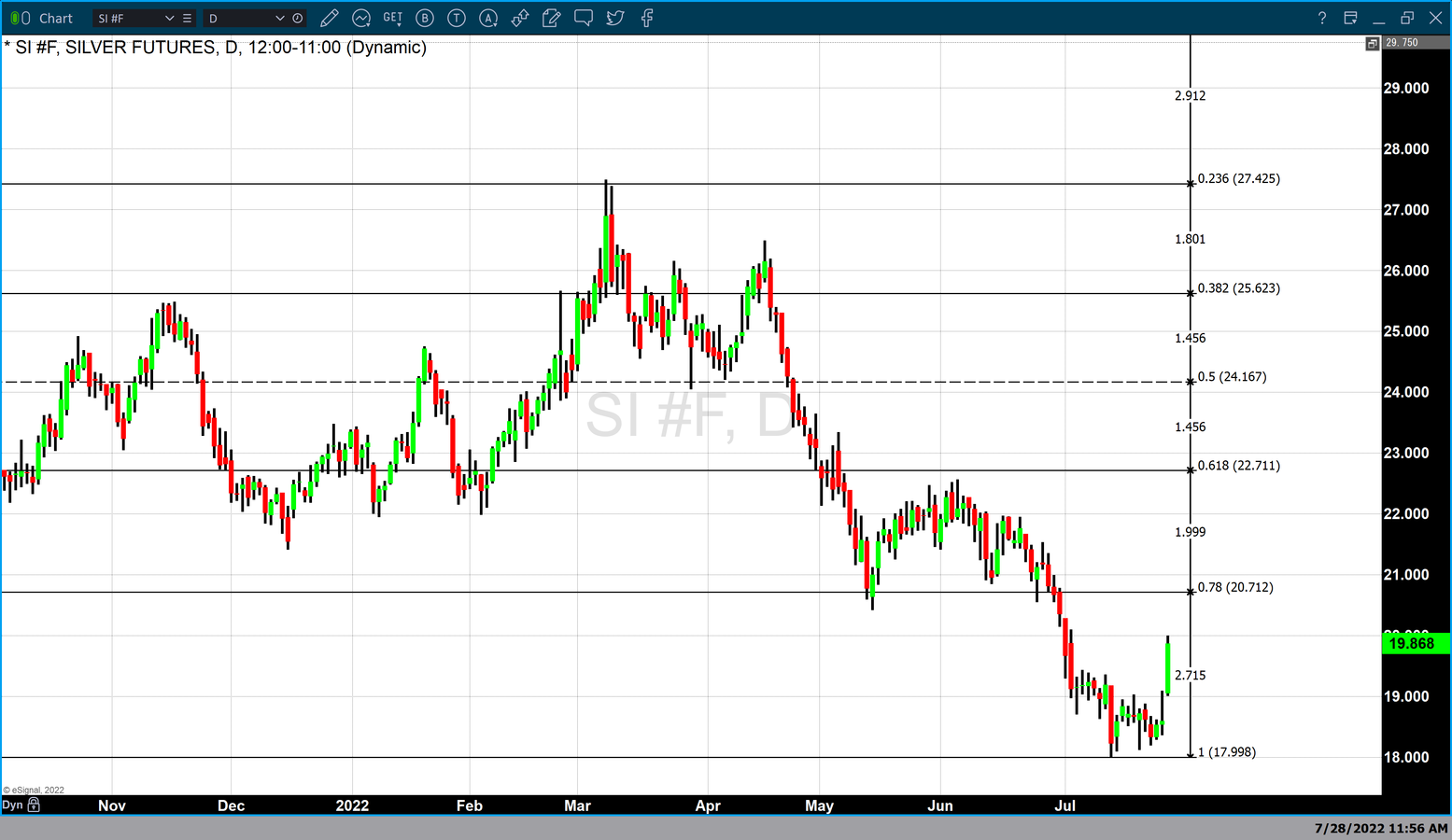The width and height of the screenshot is (1452, 840).
Task: Open the window layout menu icon
Action: pos(1350,18)
